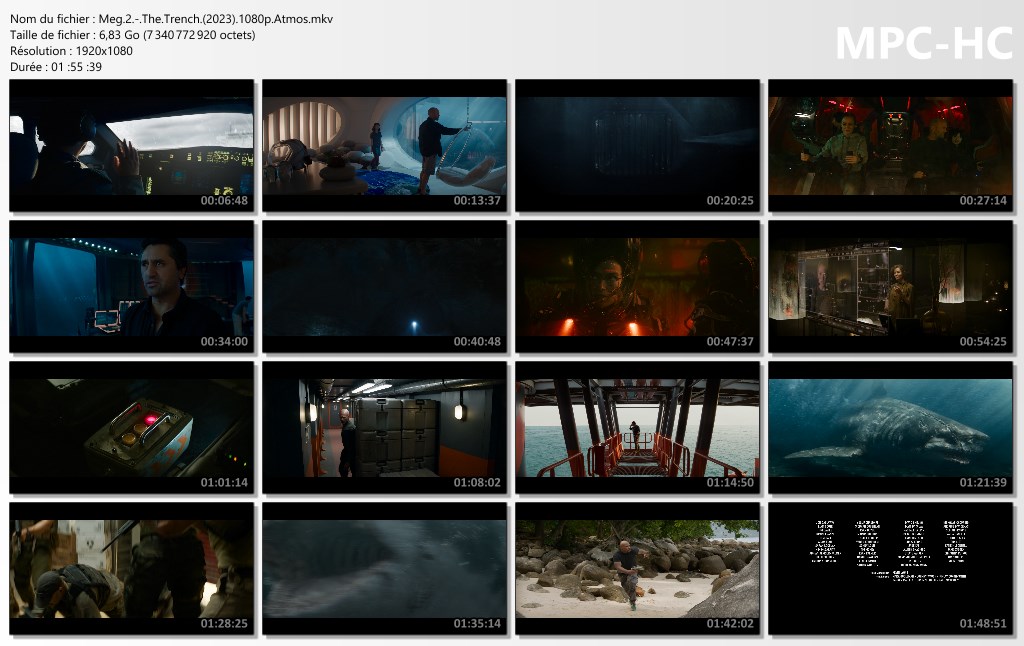Viewport: 1024px width, 646px height.
Task: Click the beach running frame 01:42:02
Action: (637, 568)
